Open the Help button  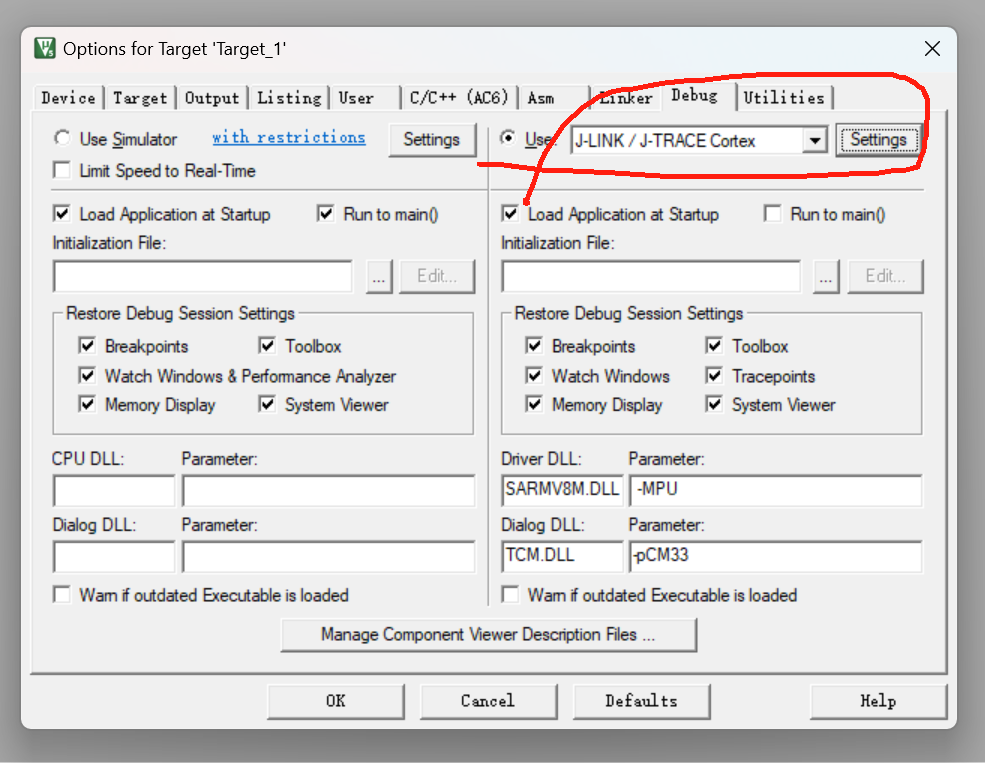[878, 701]
